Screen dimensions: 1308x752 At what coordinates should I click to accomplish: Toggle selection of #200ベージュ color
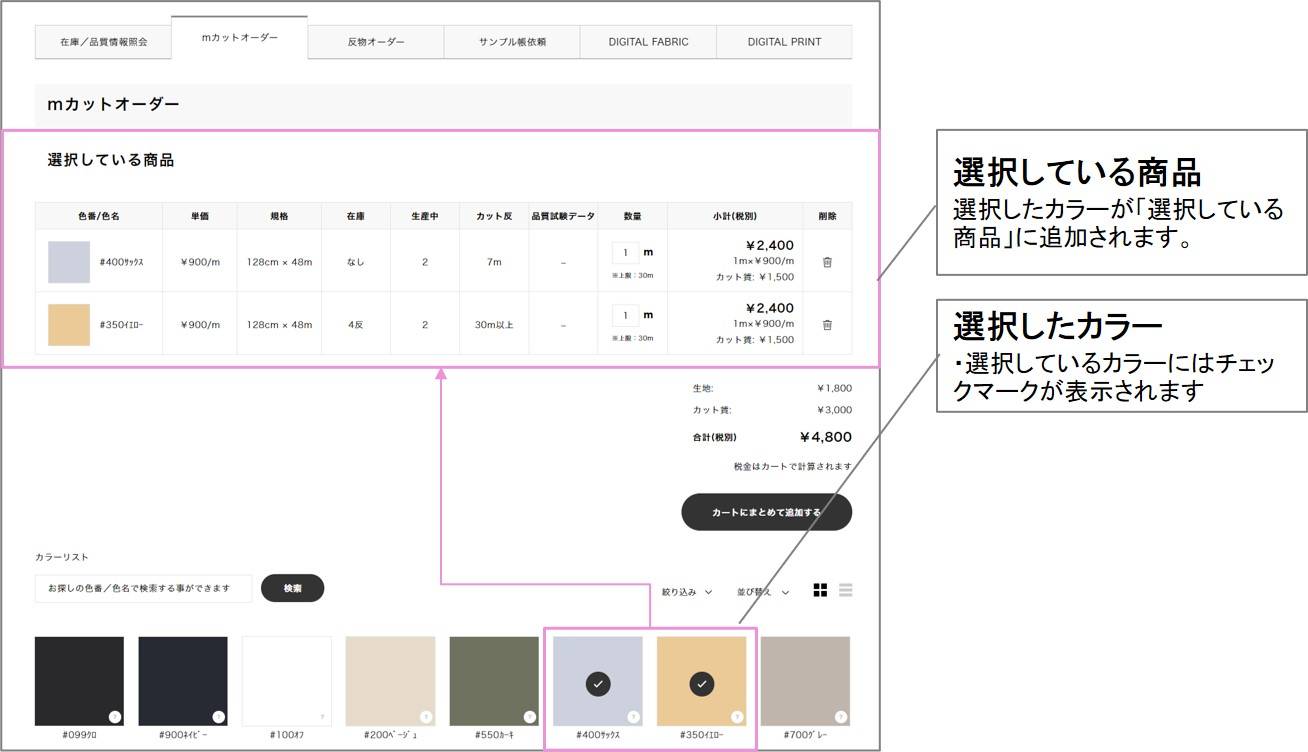pos(389,678)
